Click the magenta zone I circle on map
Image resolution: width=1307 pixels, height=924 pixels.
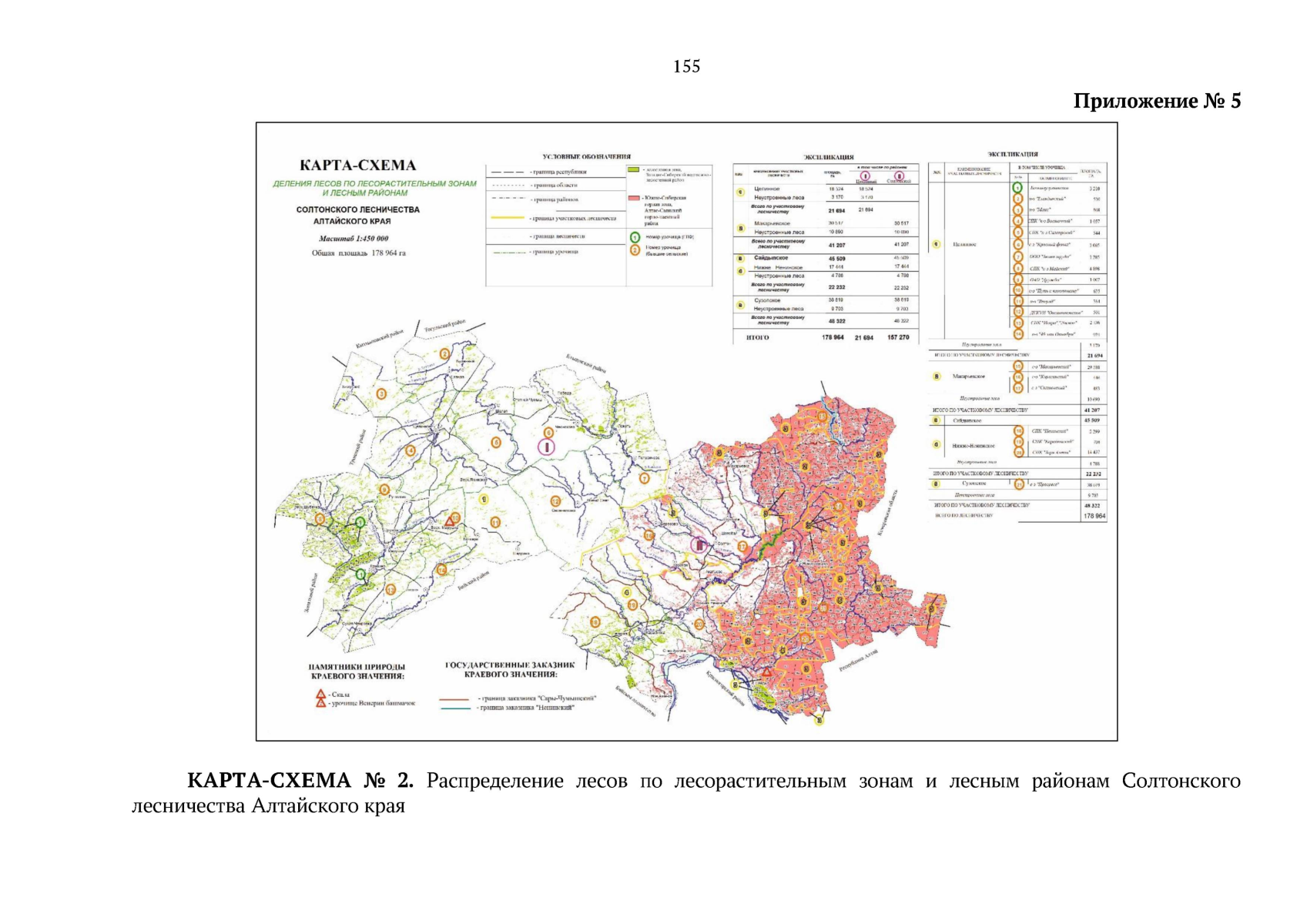pos(546,447)
